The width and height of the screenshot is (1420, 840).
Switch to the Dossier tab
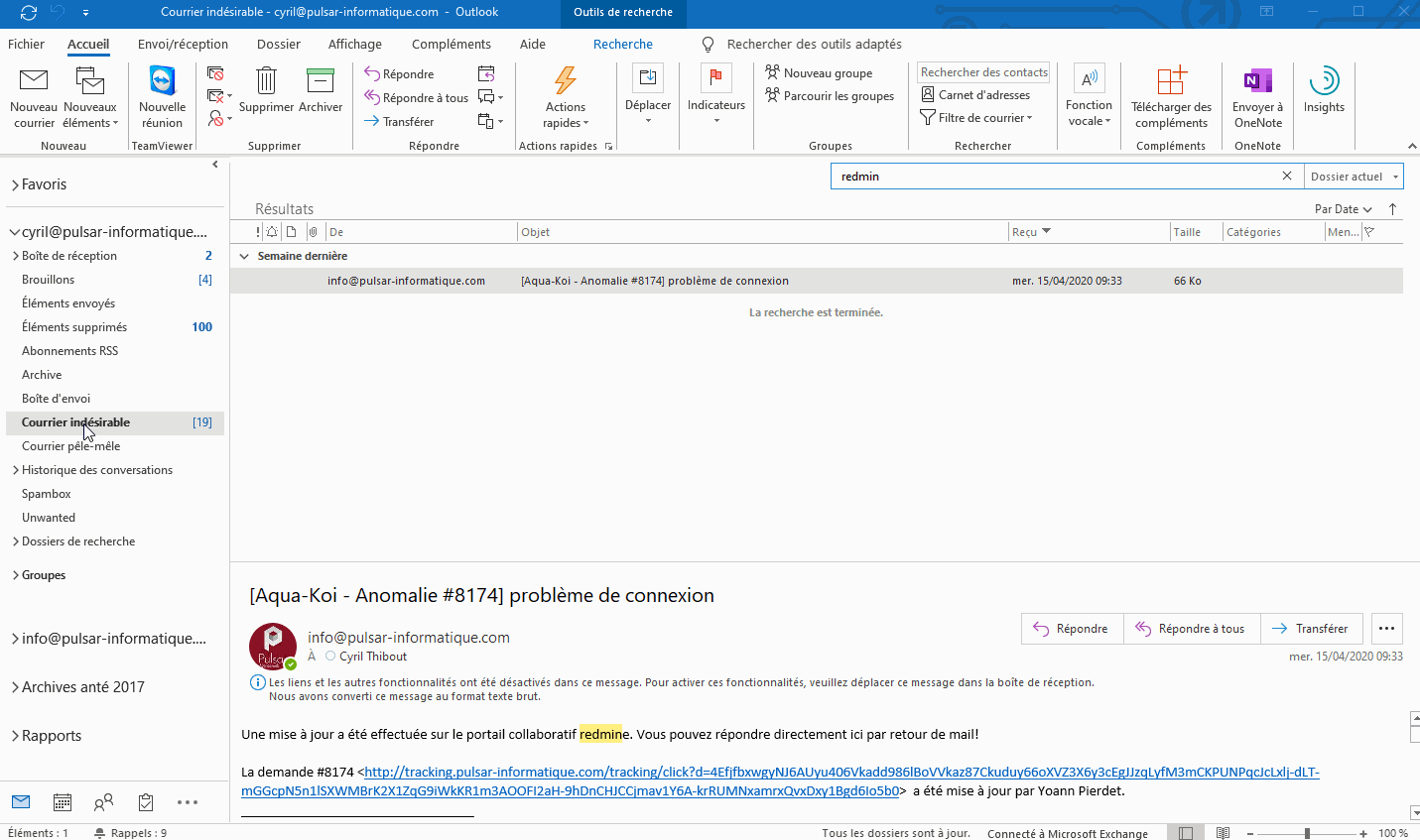coord(279,44)
